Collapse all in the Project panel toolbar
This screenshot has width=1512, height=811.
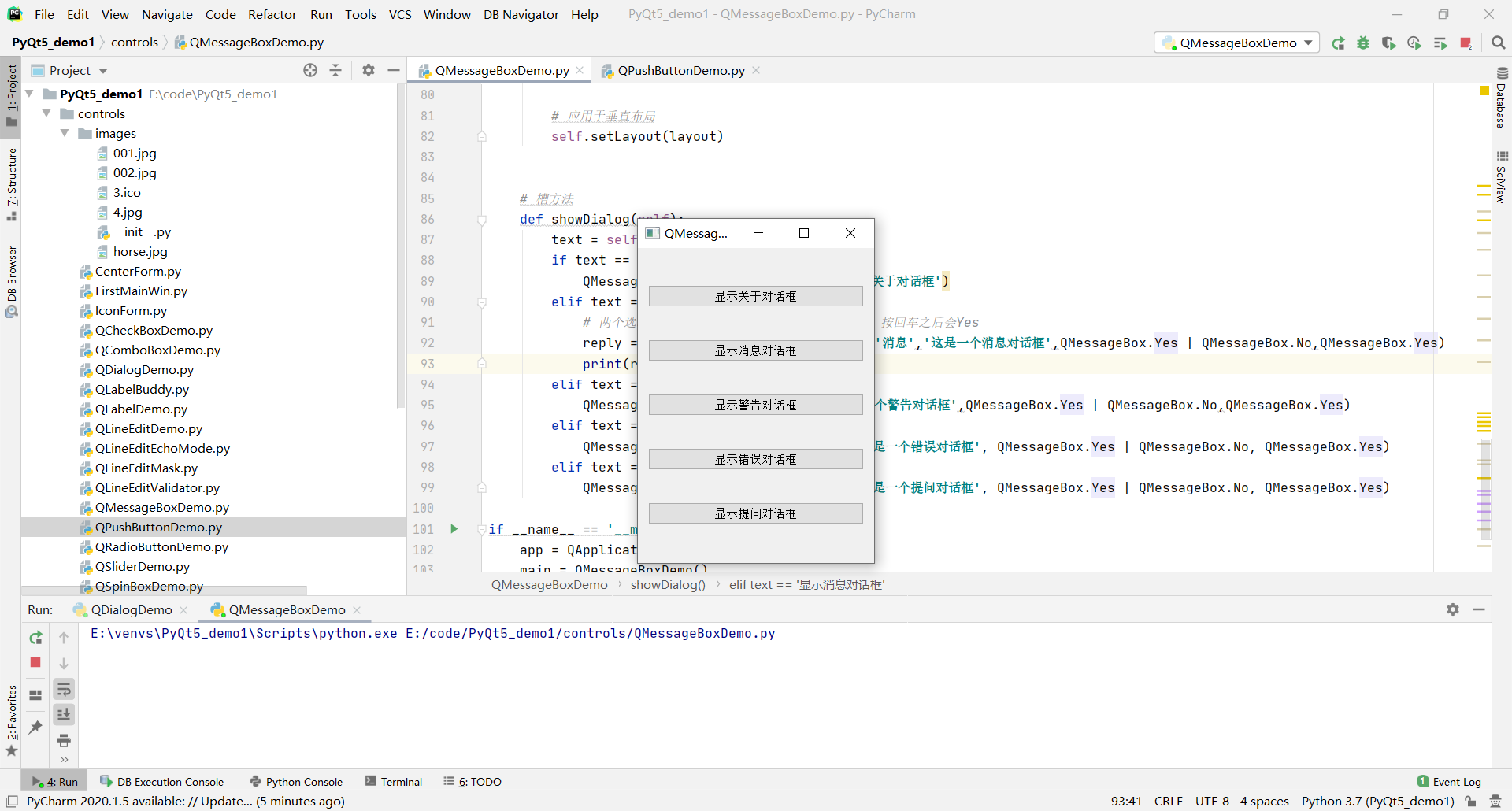pos(335,71)
